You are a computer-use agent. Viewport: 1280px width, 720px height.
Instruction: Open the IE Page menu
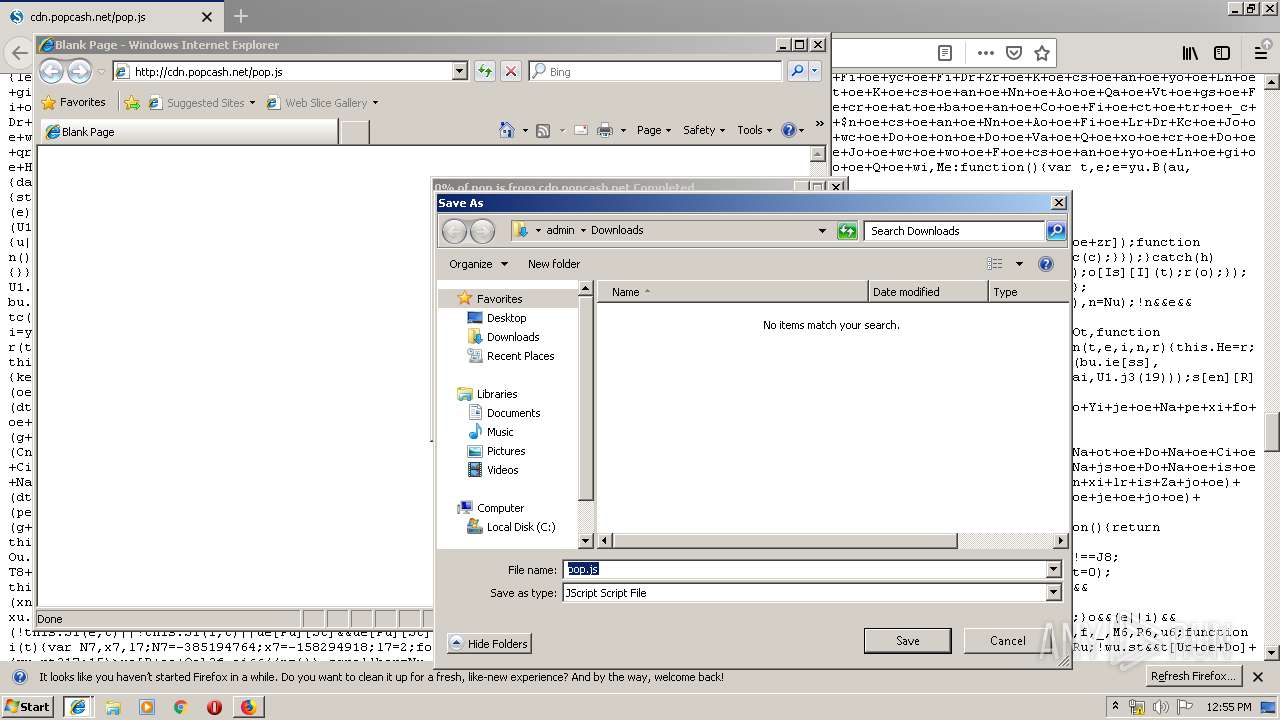point(654,130)
